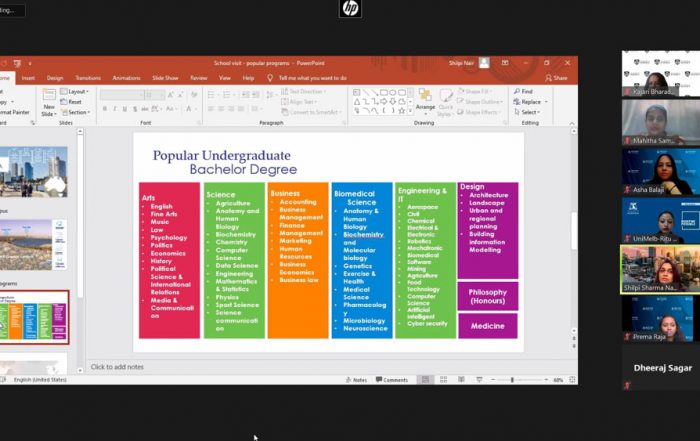Image resolution: width=700 pixels, height=441 pixels.
Task: Expand the shapes gallery More arrow
Action: (x=410, y=111)
